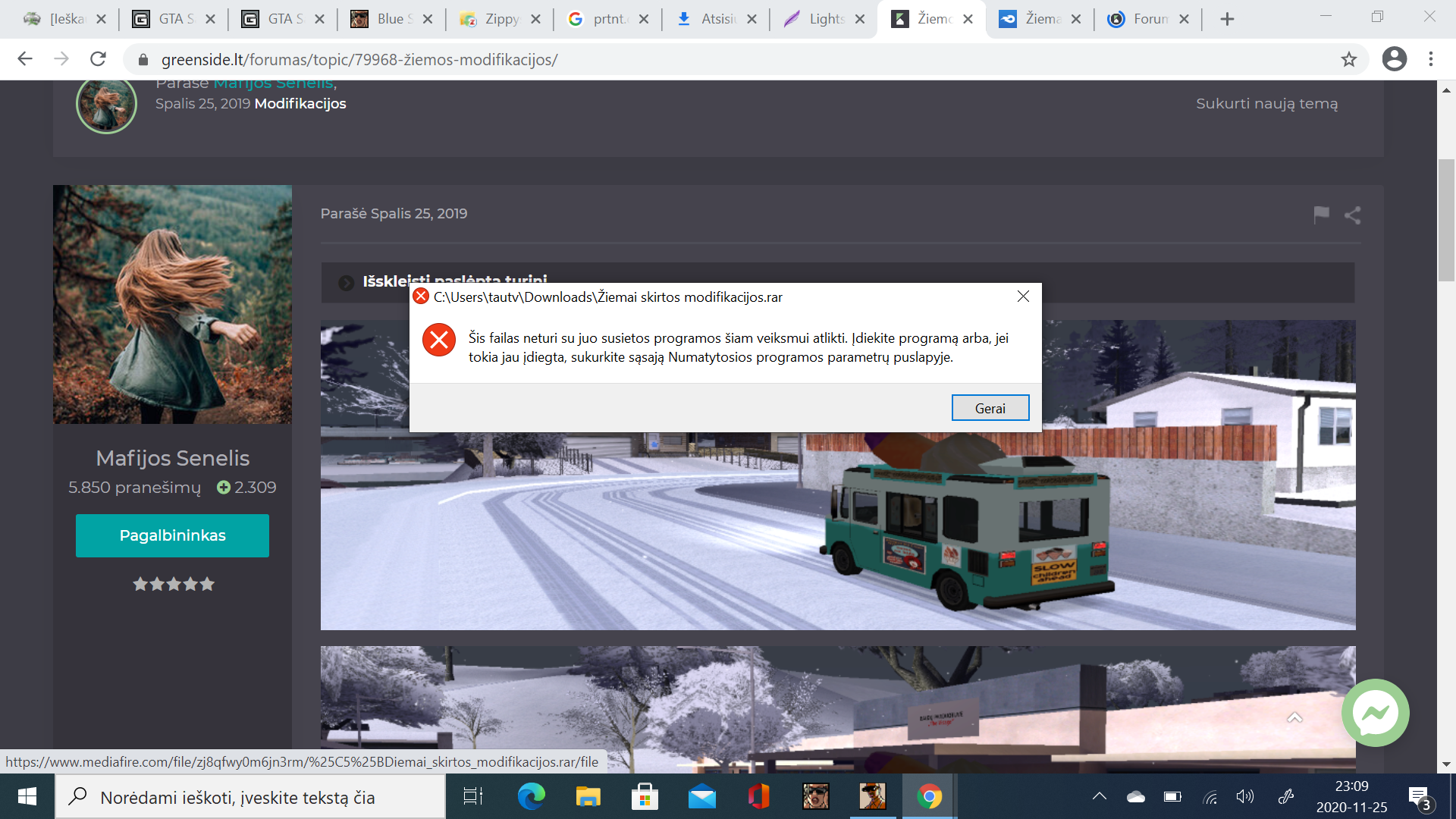This screenshot has height=819, width=1456.
Task: Click Sukurti naują temą link
Action: tap(1266, 103)
